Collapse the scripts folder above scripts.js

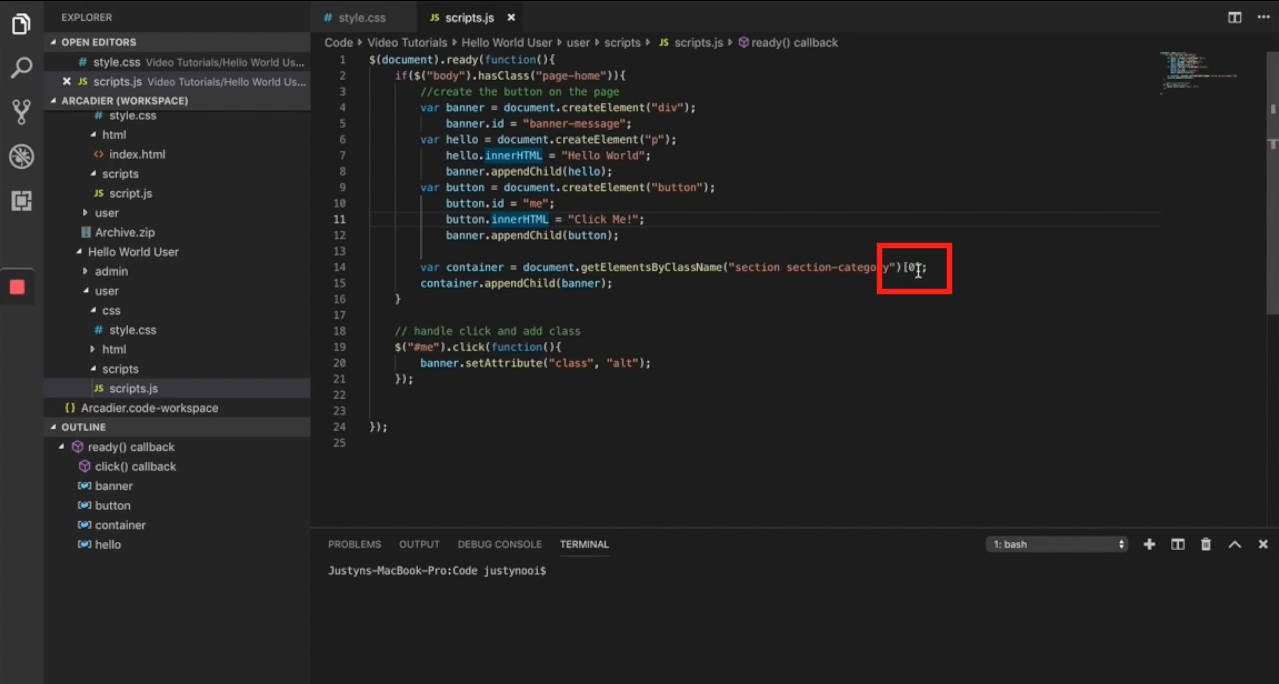coord(120,369)
